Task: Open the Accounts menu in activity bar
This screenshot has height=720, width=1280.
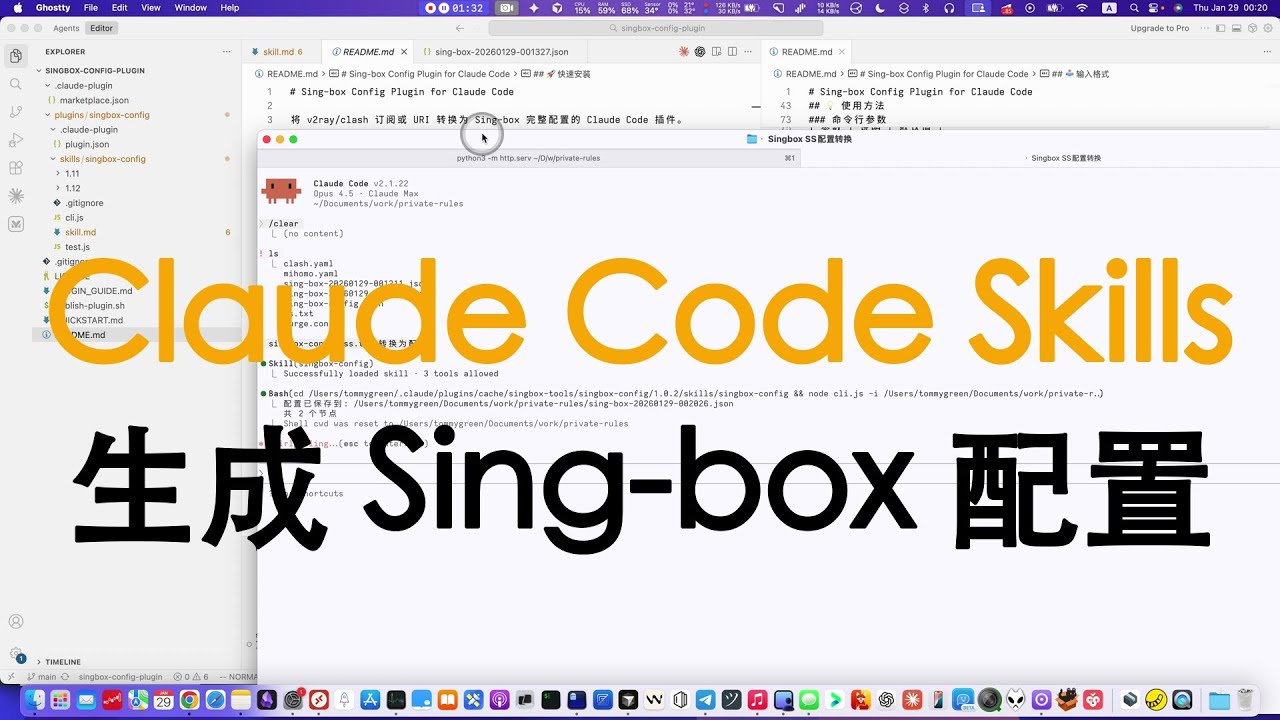Action: pyautogui.click(x=16, y=622)
